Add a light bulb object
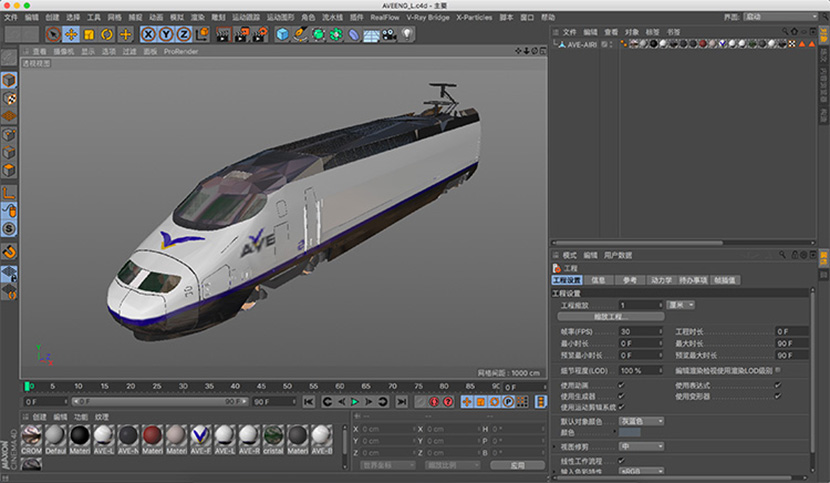 pyautogui.click(x=407, y=34)
